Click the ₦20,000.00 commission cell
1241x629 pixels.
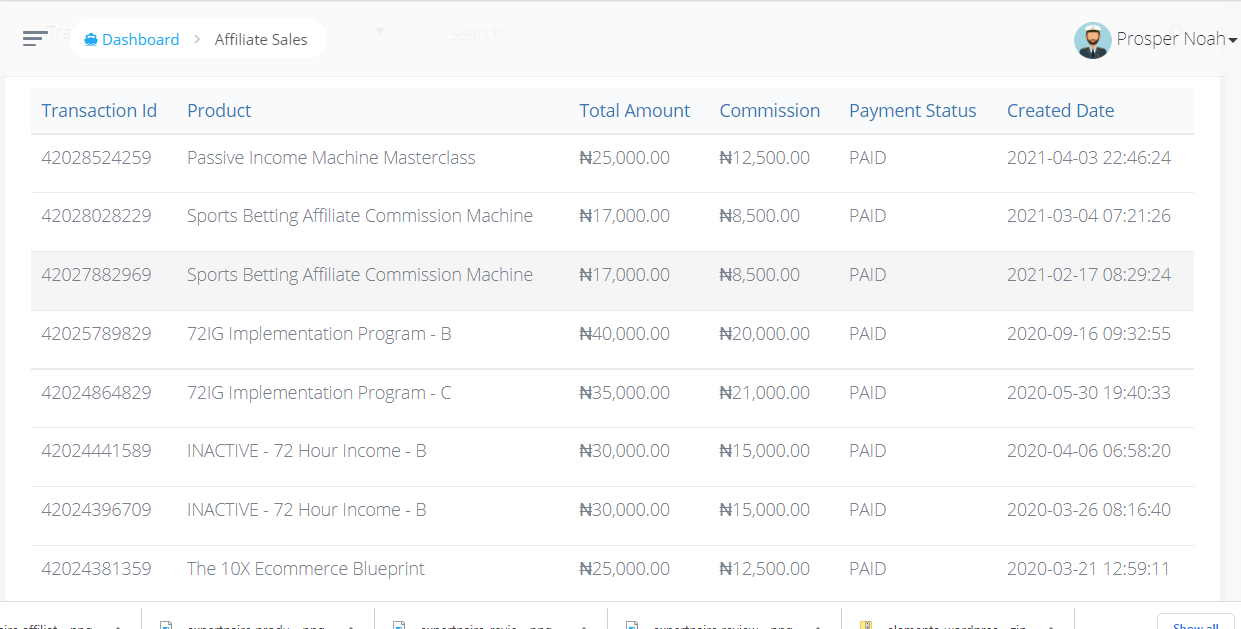coord(765,334)
